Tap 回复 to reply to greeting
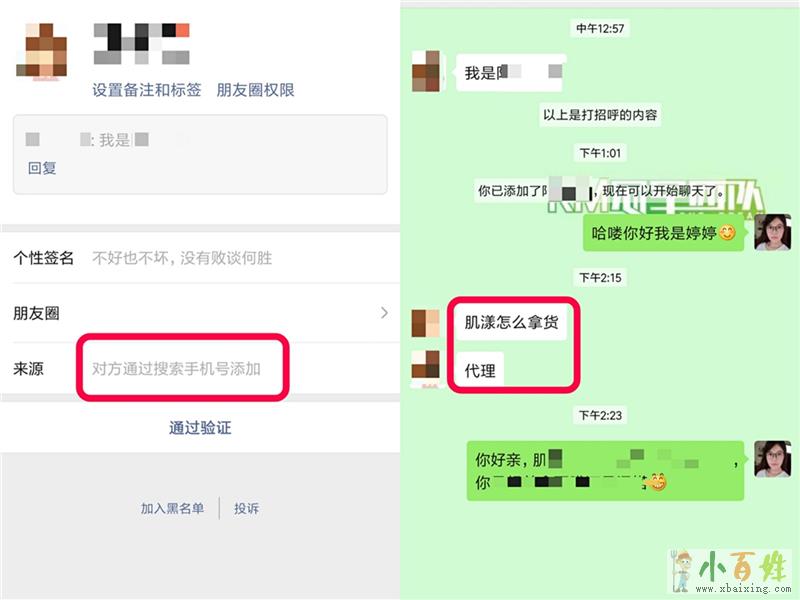800x600 pixels. pos(42,168)
